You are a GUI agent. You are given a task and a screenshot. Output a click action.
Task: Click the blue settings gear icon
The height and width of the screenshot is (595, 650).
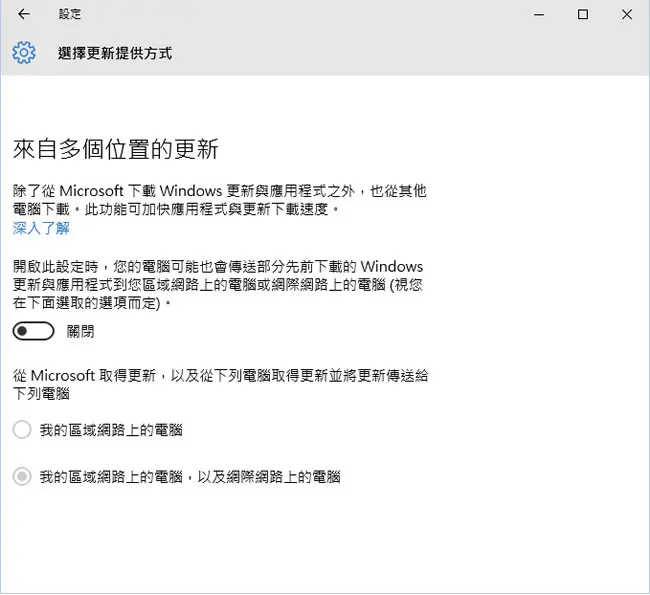[x=24, y=53]
